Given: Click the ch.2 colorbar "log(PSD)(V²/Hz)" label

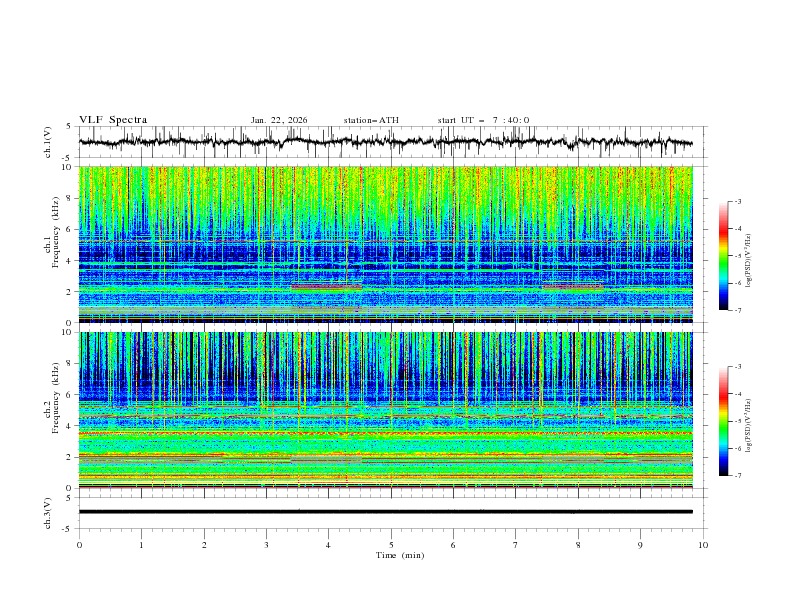Looking at the screenshot, I should click(x=748, y=426).
